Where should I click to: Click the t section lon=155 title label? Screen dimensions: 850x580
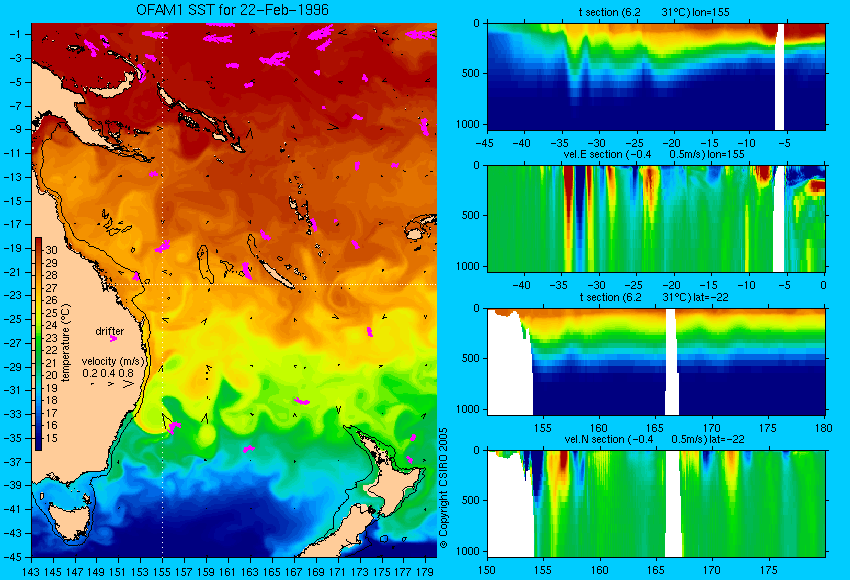point(654,12)
